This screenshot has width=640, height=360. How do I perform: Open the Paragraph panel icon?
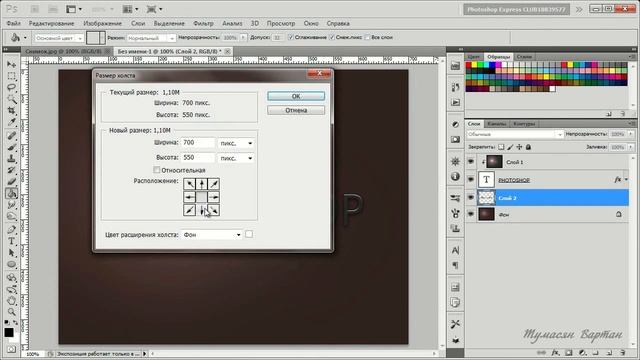click(455, 265)
